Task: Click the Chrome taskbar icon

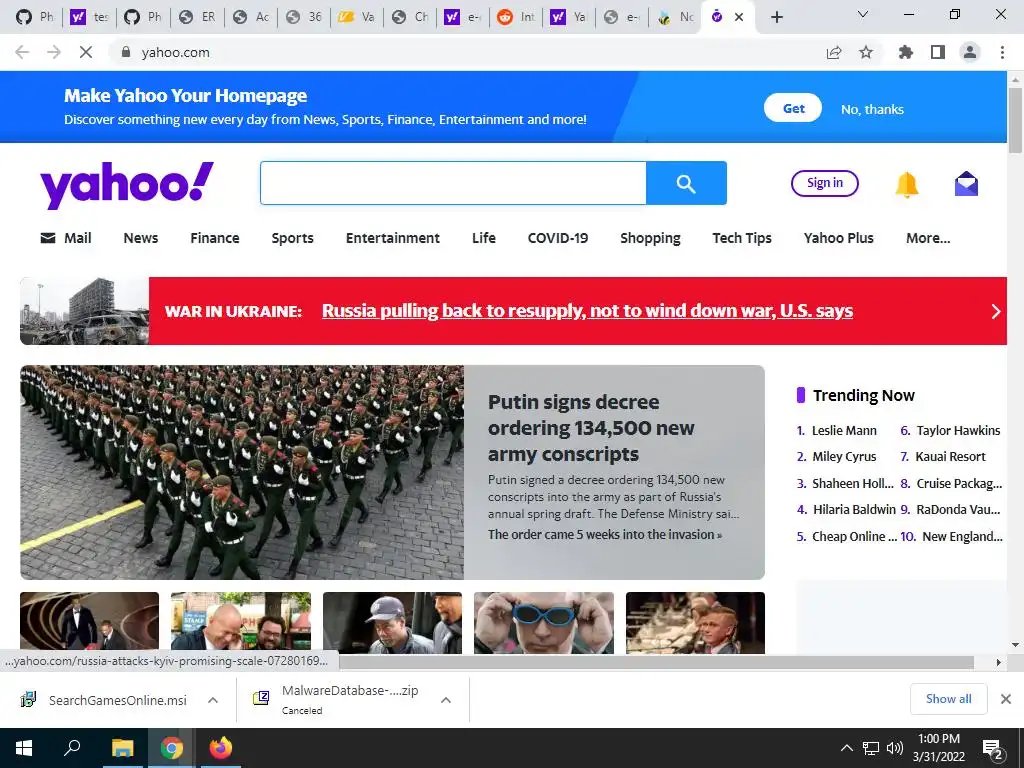Action: [x=172, y=748]
